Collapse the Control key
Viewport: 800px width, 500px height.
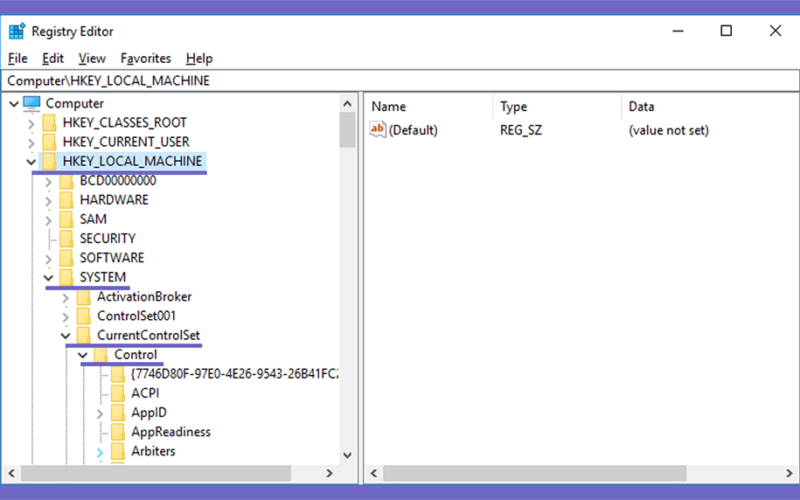pos(83,356)
